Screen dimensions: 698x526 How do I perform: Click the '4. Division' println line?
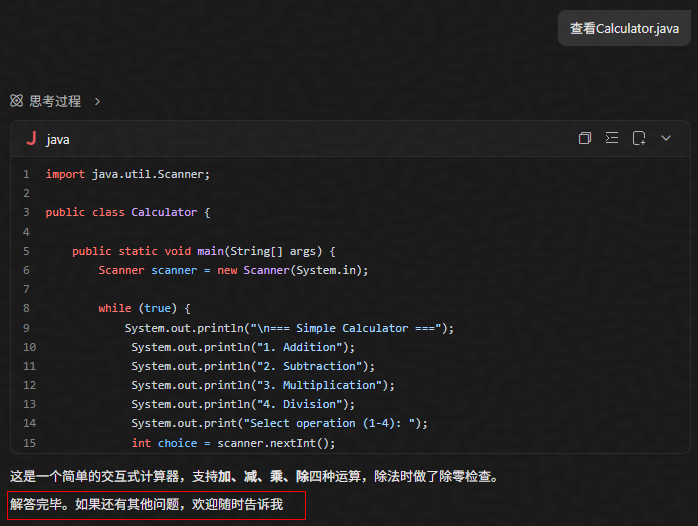tap(243, 404)
